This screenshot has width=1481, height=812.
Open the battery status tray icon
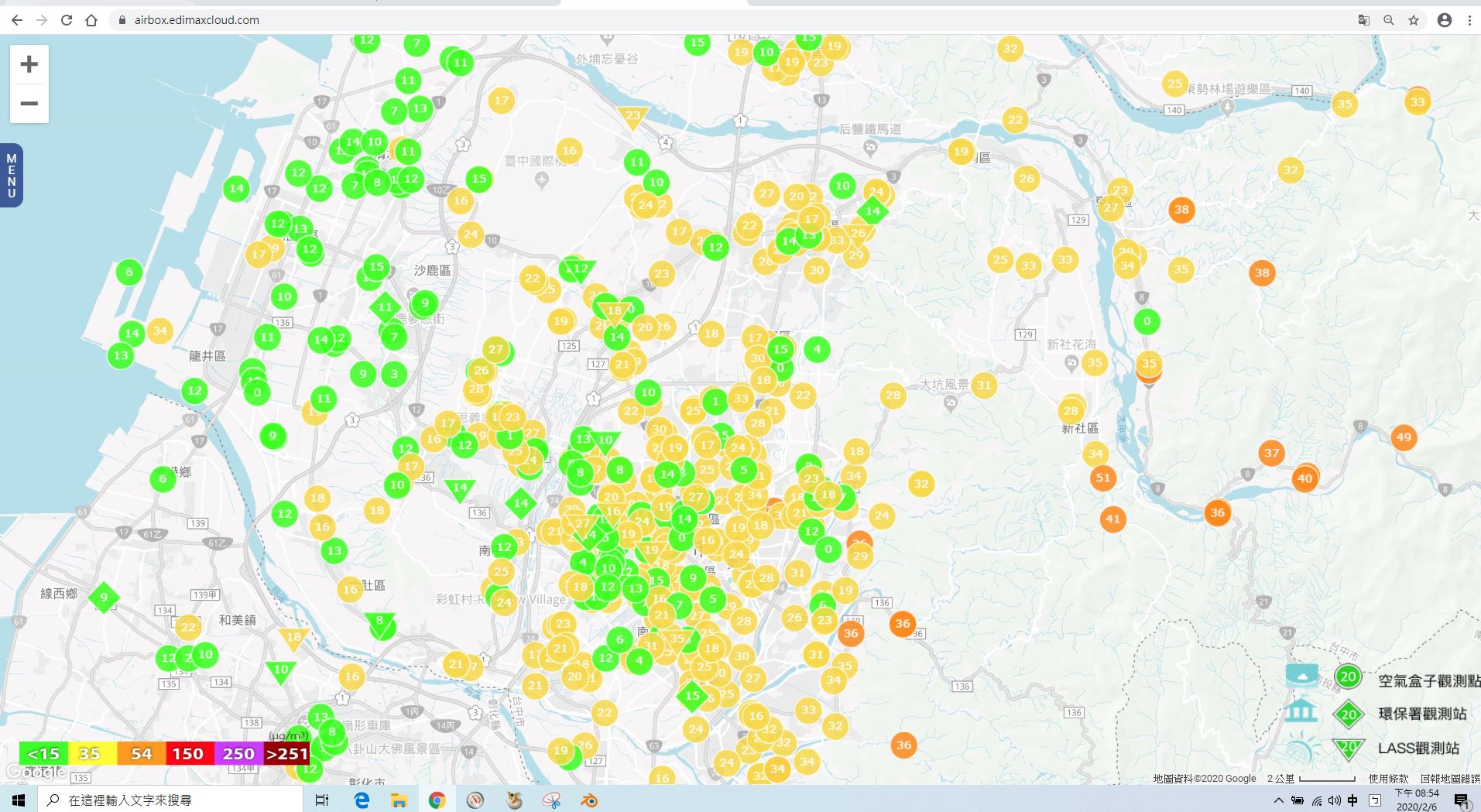[x=1298, y=800]
